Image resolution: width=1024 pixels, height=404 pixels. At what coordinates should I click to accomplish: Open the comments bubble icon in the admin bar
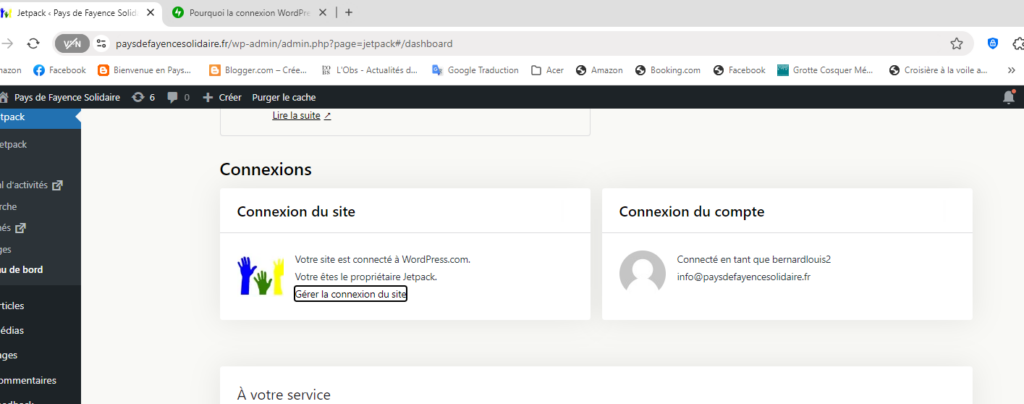(x=178, y=97)
